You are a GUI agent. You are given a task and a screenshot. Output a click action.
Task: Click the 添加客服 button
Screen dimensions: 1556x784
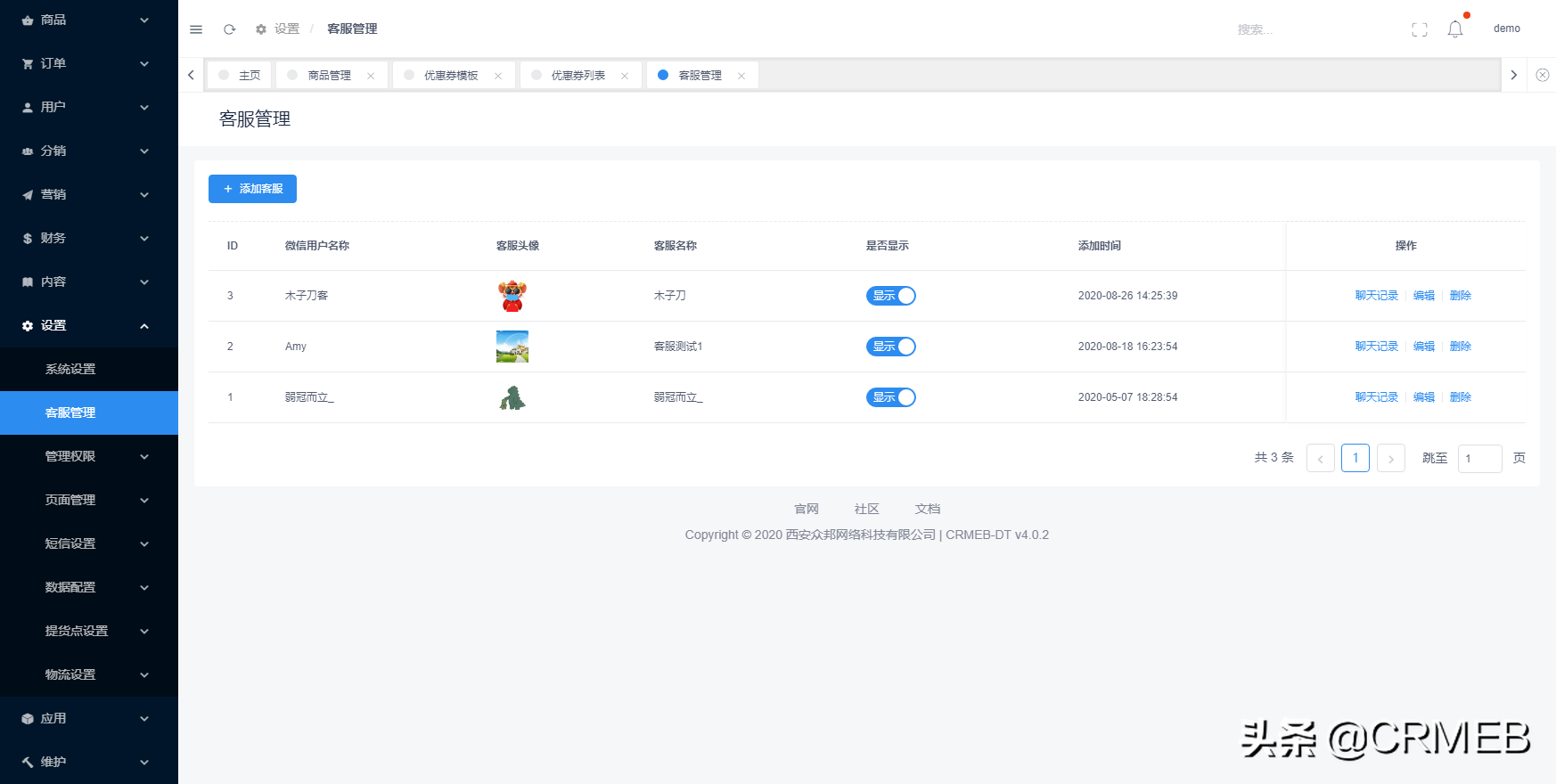pyautogui.click(x=252, y=189)
